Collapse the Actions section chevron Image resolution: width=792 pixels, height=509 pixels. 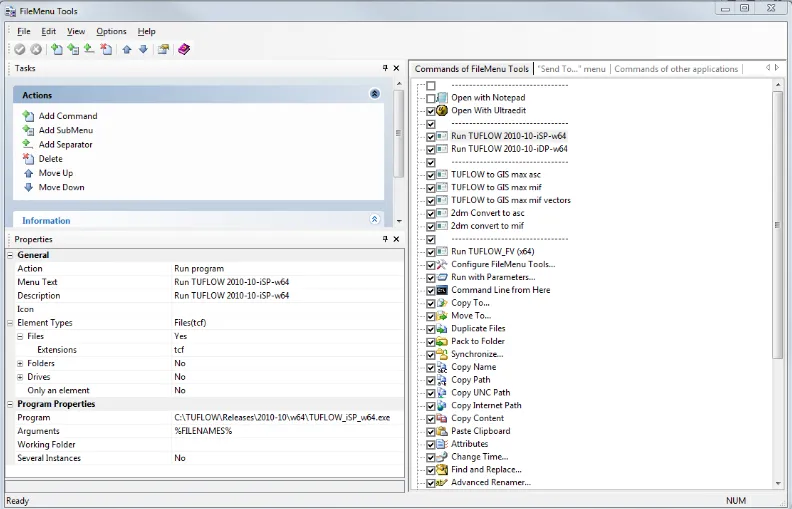click(x=375, y=94)
